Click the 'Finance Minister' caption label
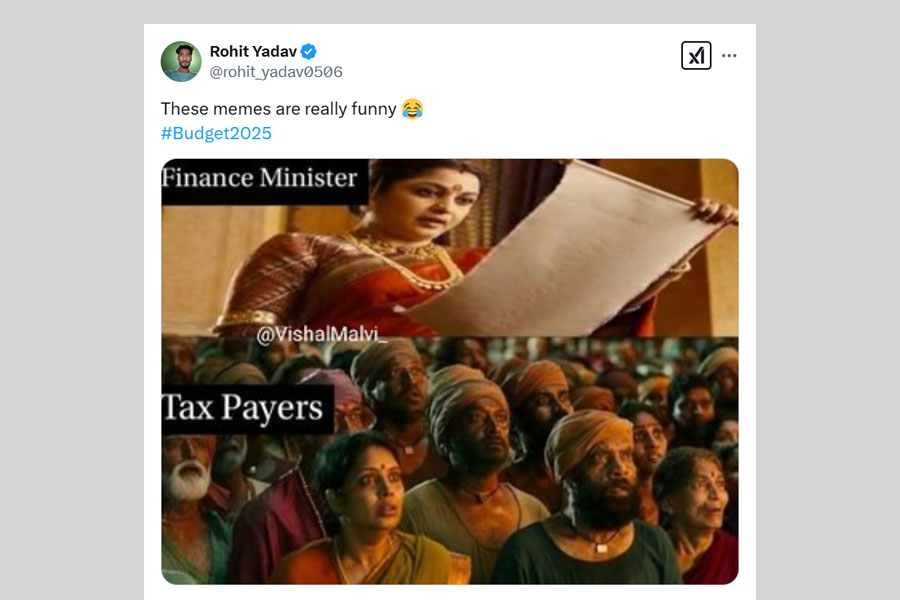The width and height of the screenshot is (900, 600). pyautogui.click(x=260, y=179)
